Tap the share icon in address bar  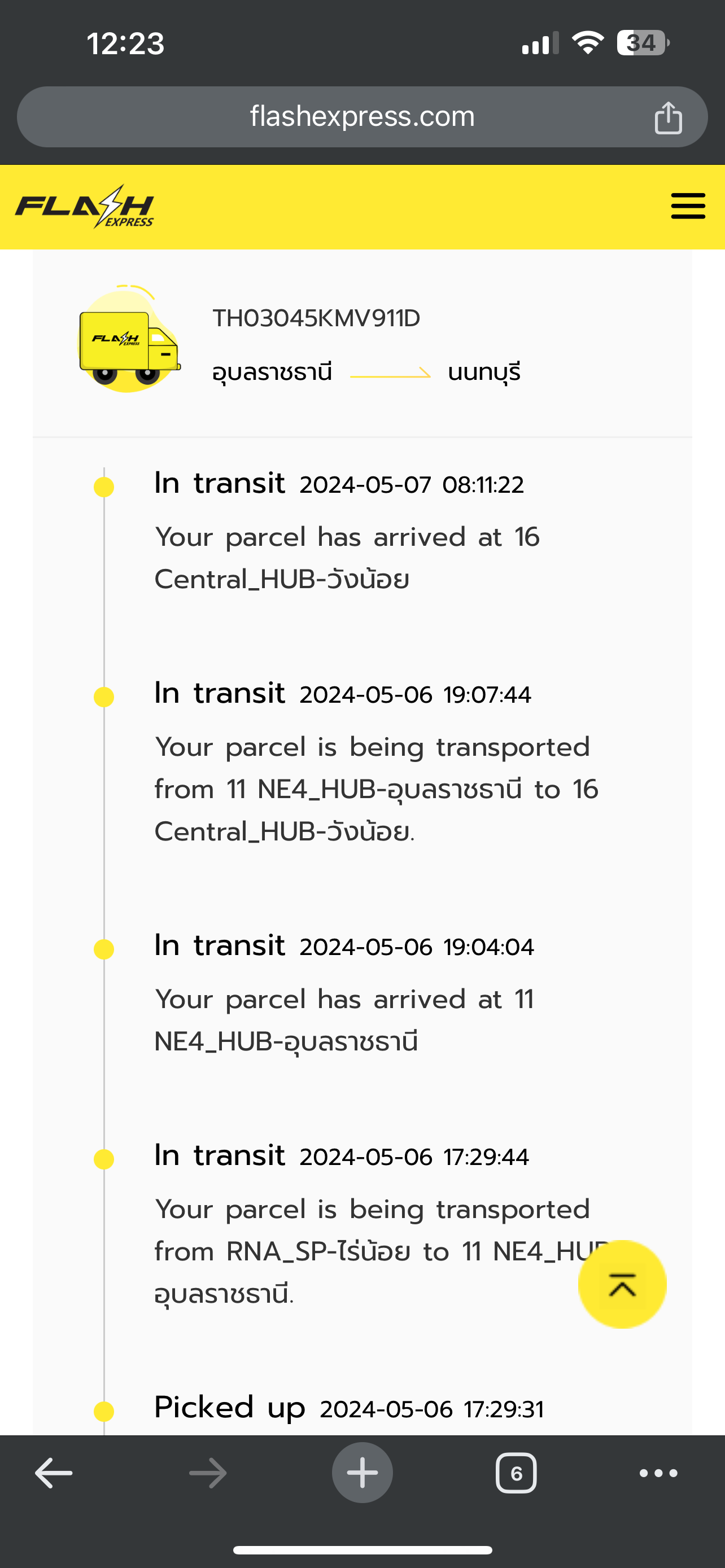(x=668, y=117)
